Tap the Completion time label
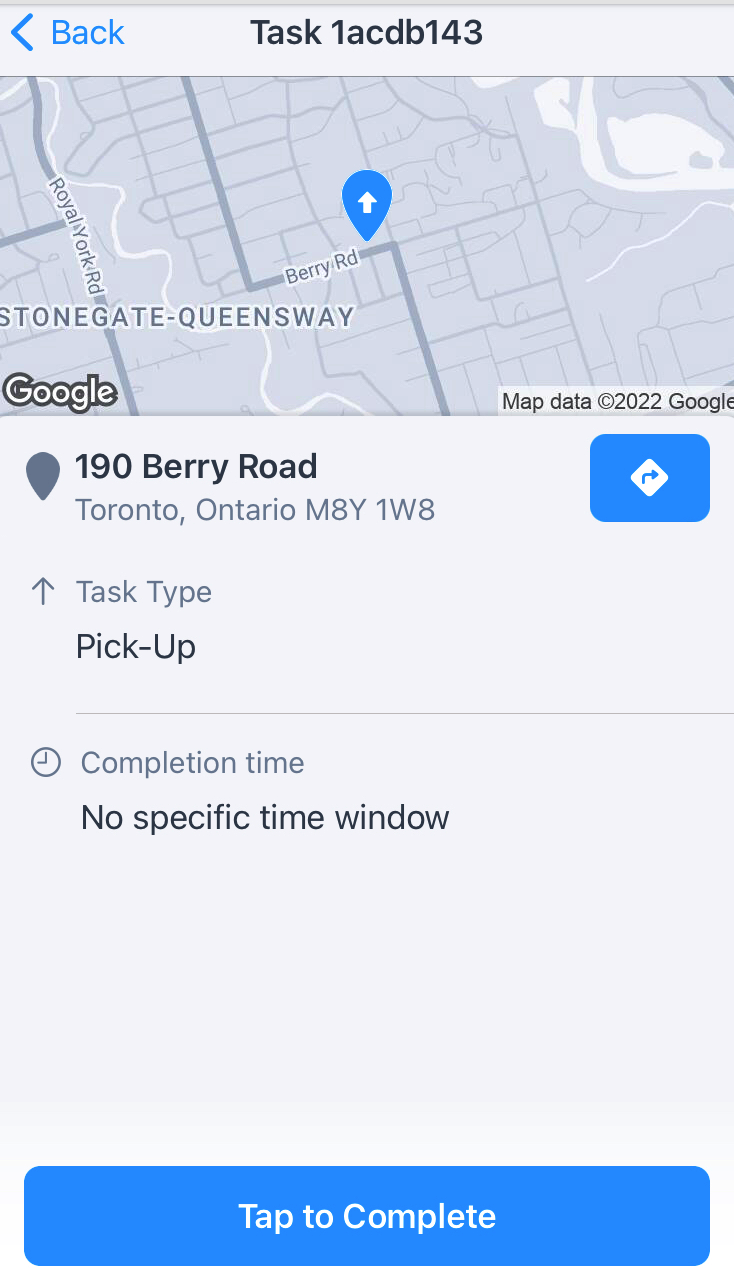 pyautogui.click(x=192, y=763)
